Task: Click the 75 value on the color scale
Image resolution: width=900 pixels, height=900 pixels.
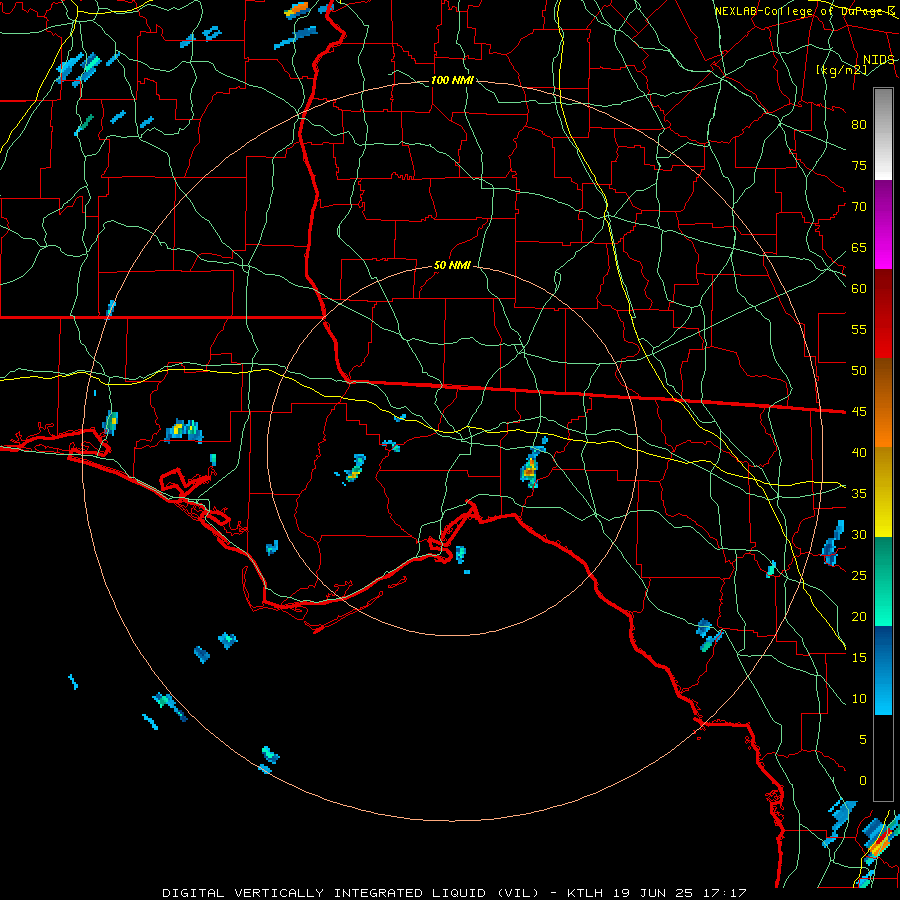Action: (x=859, y=165)
